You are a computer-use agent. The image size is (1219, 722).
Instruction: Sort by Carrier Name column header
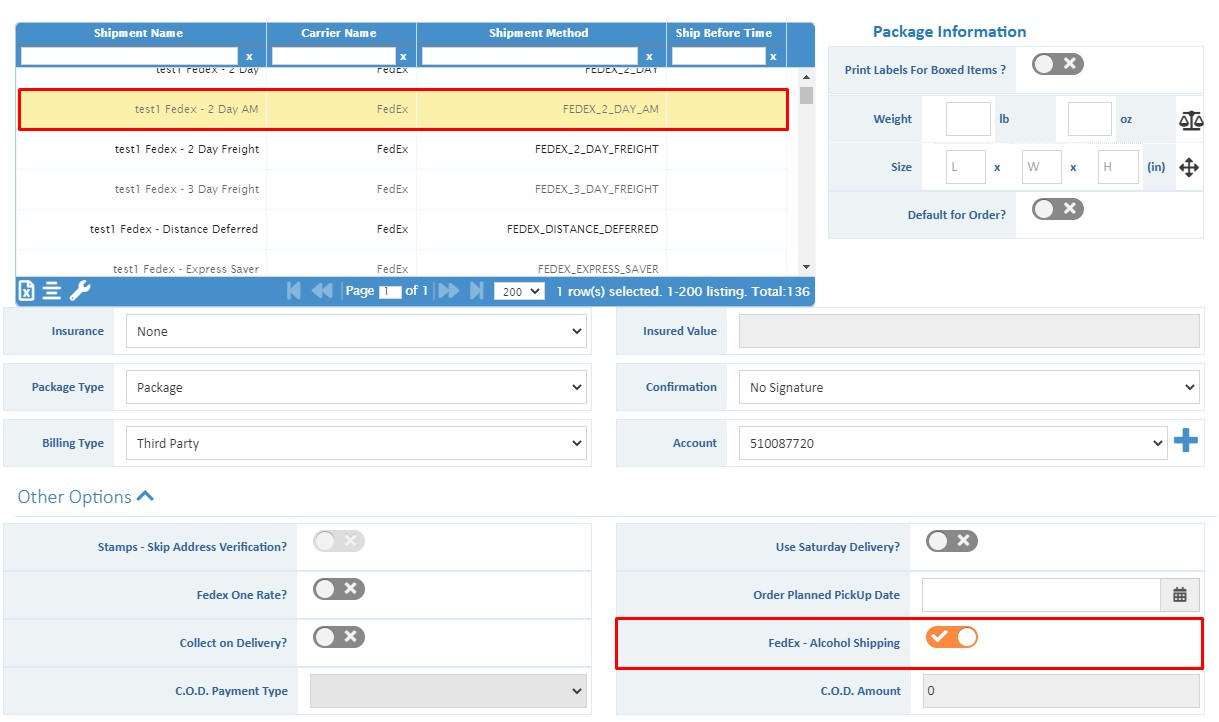(339, 33)
